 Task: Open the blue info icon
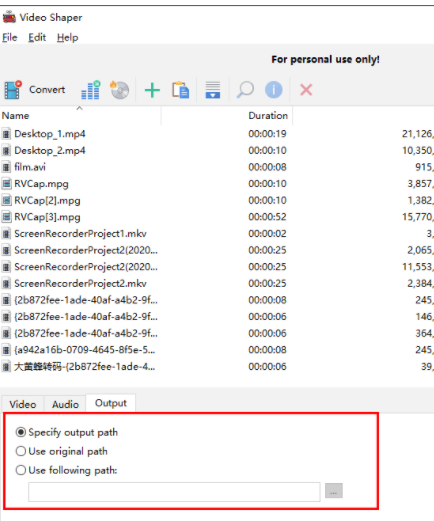tap(274, 90)
